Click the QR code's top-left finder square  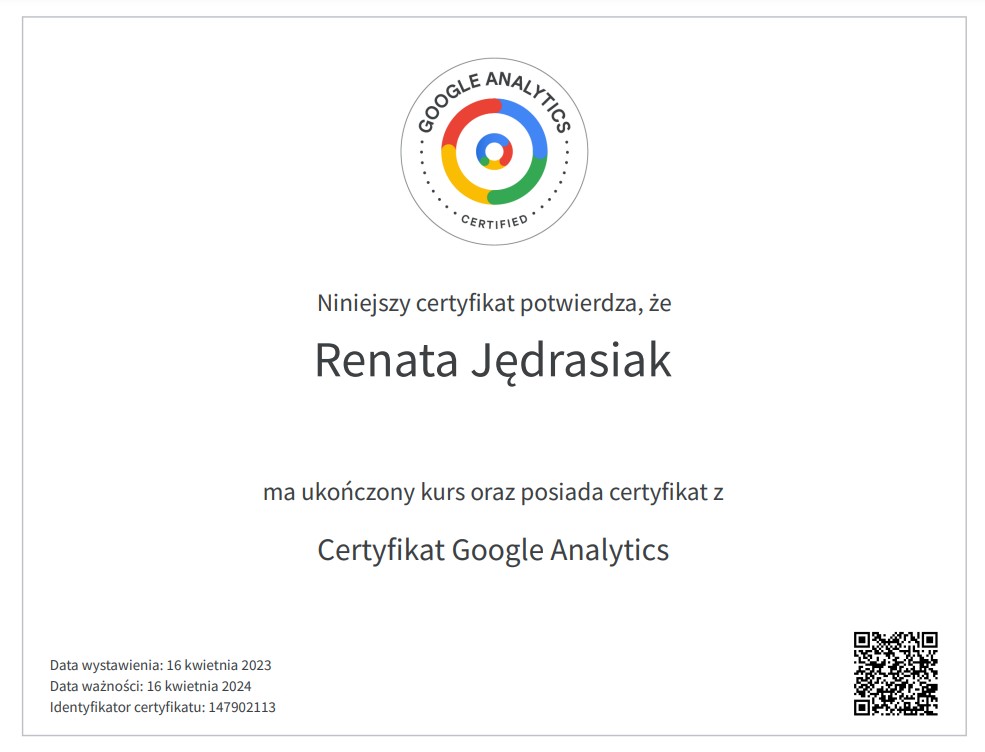[866, 644]
